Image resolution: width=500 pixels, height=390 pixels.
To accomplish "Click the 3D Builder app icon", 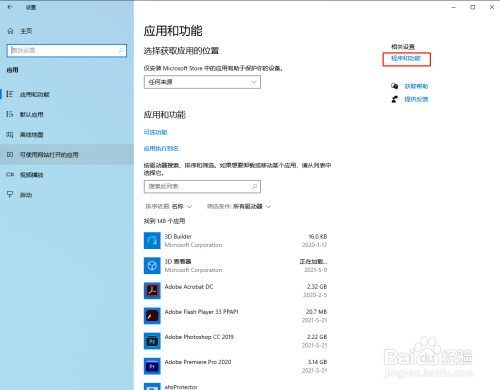I will (152, 241).
